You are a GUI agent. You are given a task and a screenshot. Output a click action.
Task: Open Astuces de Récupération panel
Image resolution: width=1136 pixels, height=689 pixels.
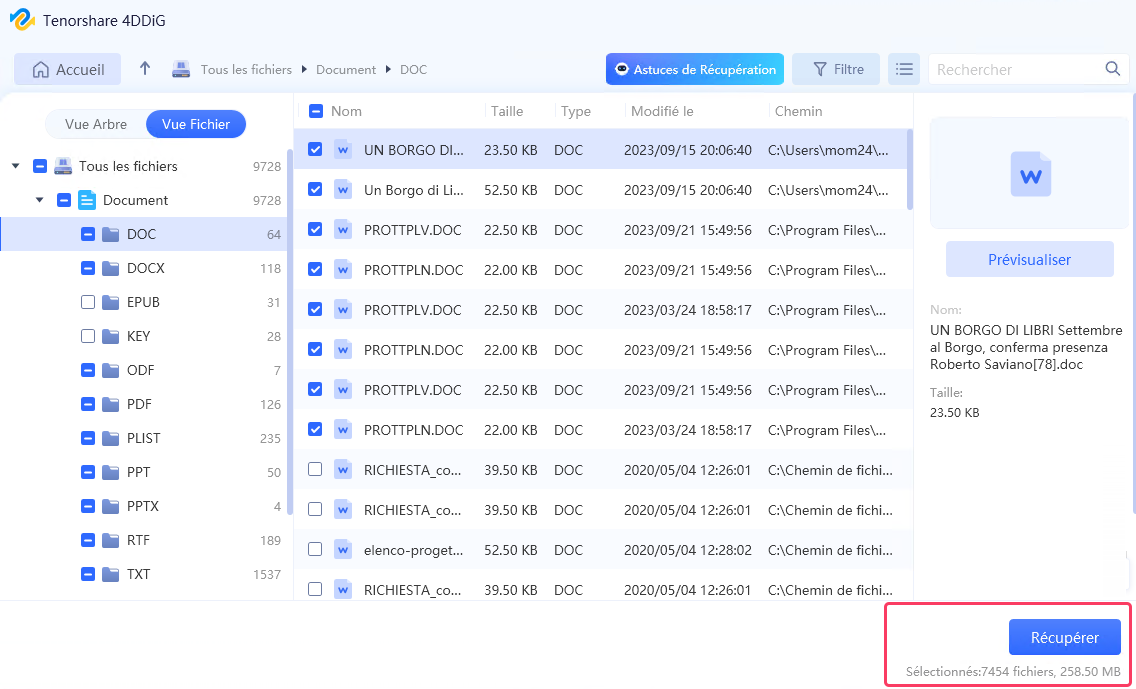click(x=694, y=69)
